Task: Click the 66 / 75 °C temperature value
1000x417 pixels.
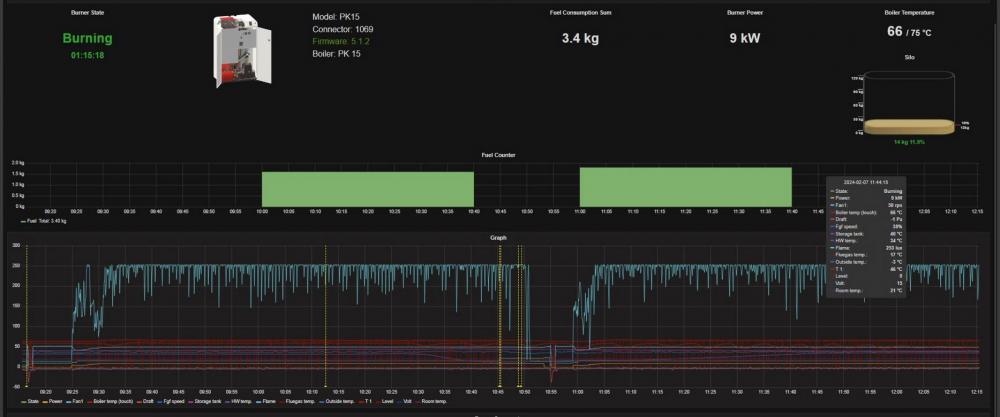Action: click(909, 31)
